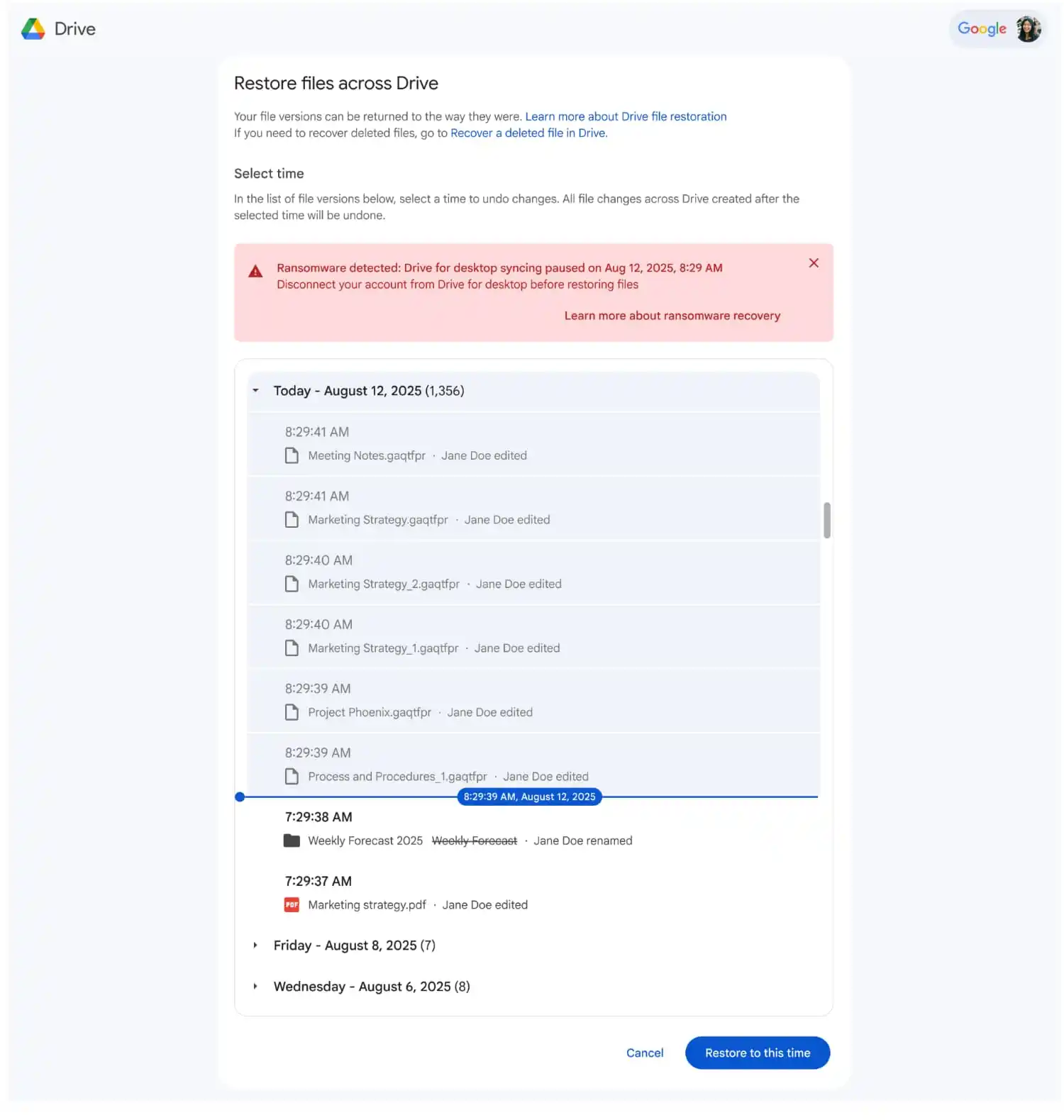This screenshot has width=1064, height=1120.
Task: Open the Google account profile avatar
Action: [x=1028, y=29]
